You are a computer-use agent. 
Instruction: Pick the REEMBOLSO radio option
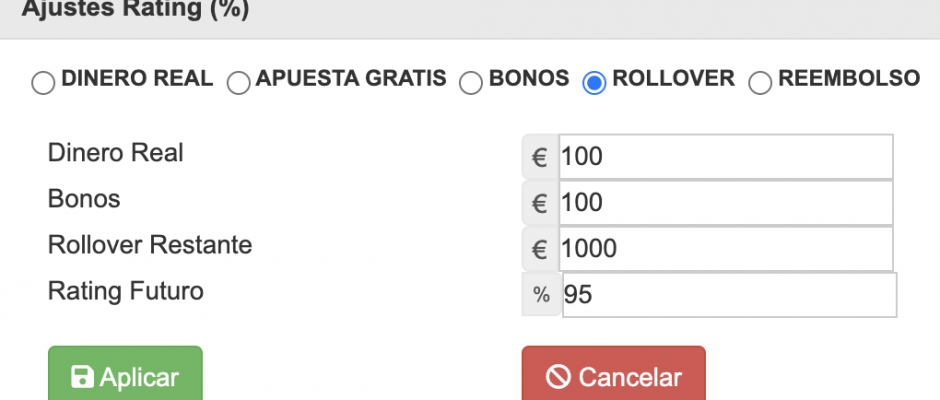[760, 83]
